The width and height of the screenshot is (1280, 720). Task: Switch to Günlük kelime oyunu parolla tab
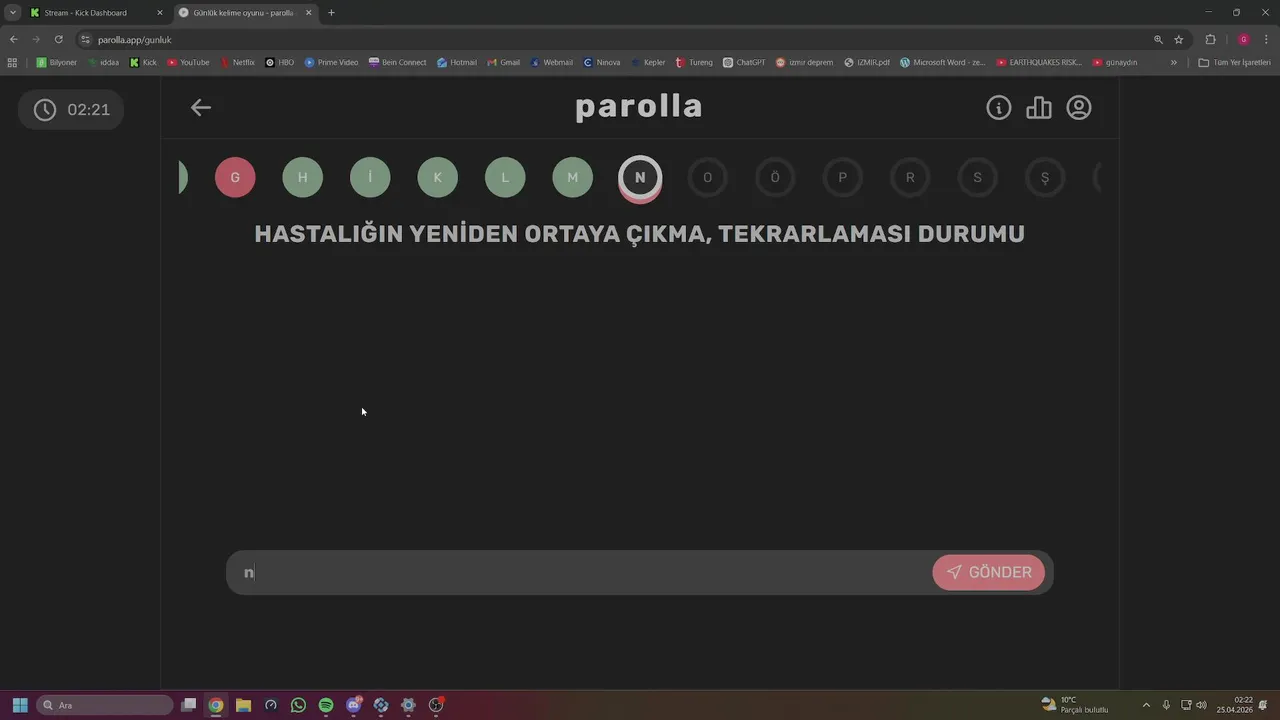coord(245,13)
